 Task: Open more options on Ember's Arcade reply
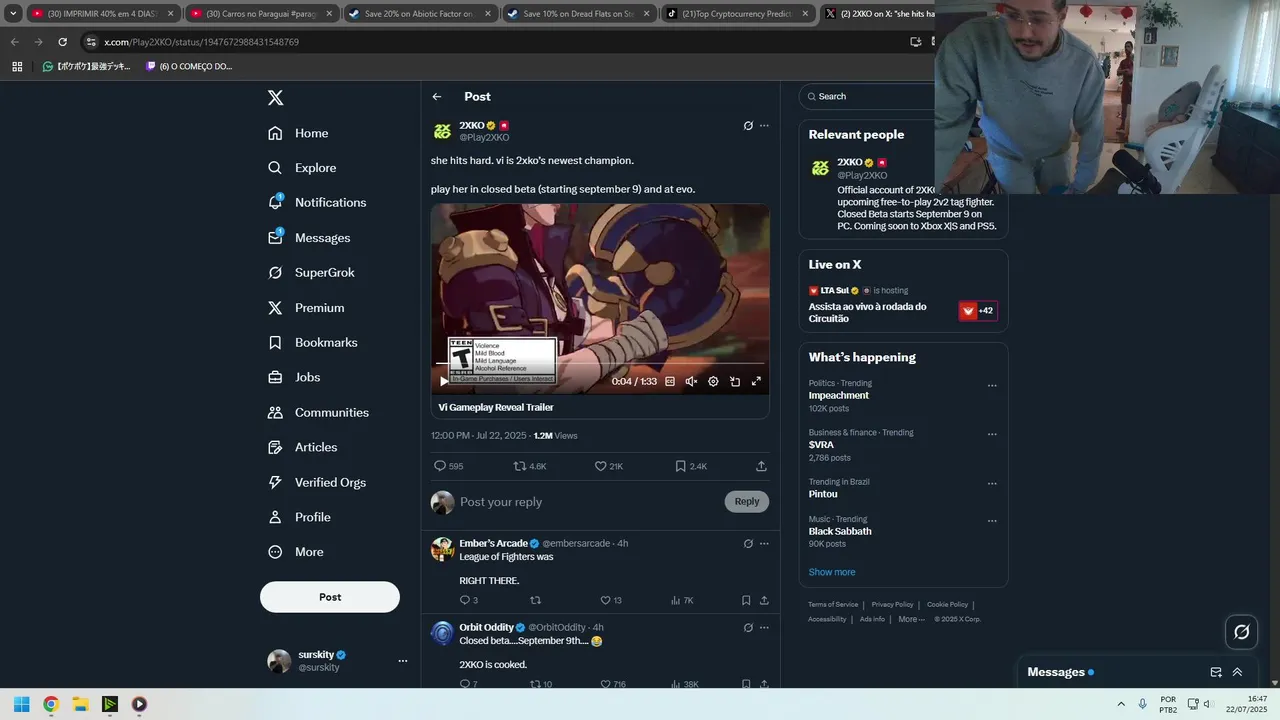coord(764,544)
